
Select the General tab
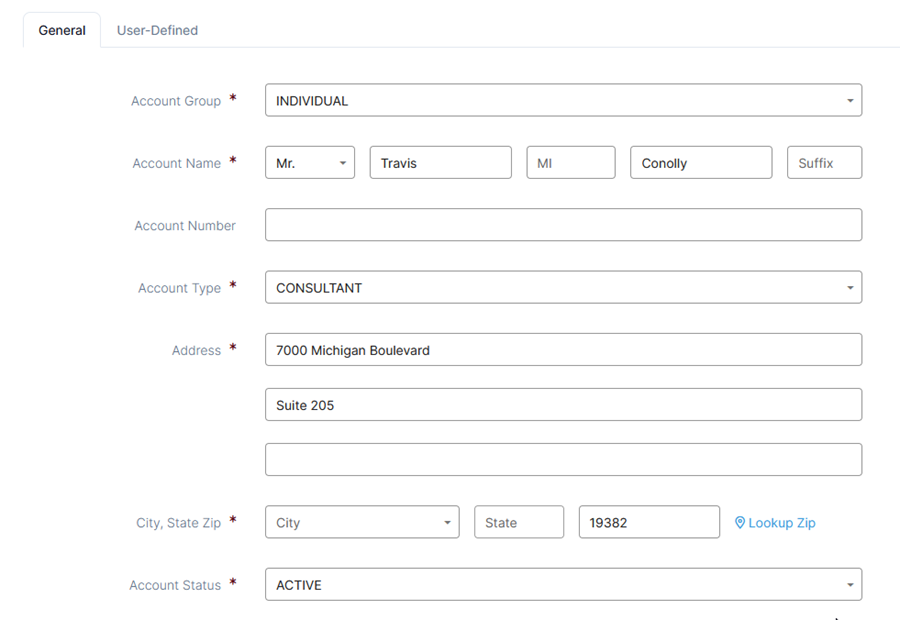(x=62, y=30)
